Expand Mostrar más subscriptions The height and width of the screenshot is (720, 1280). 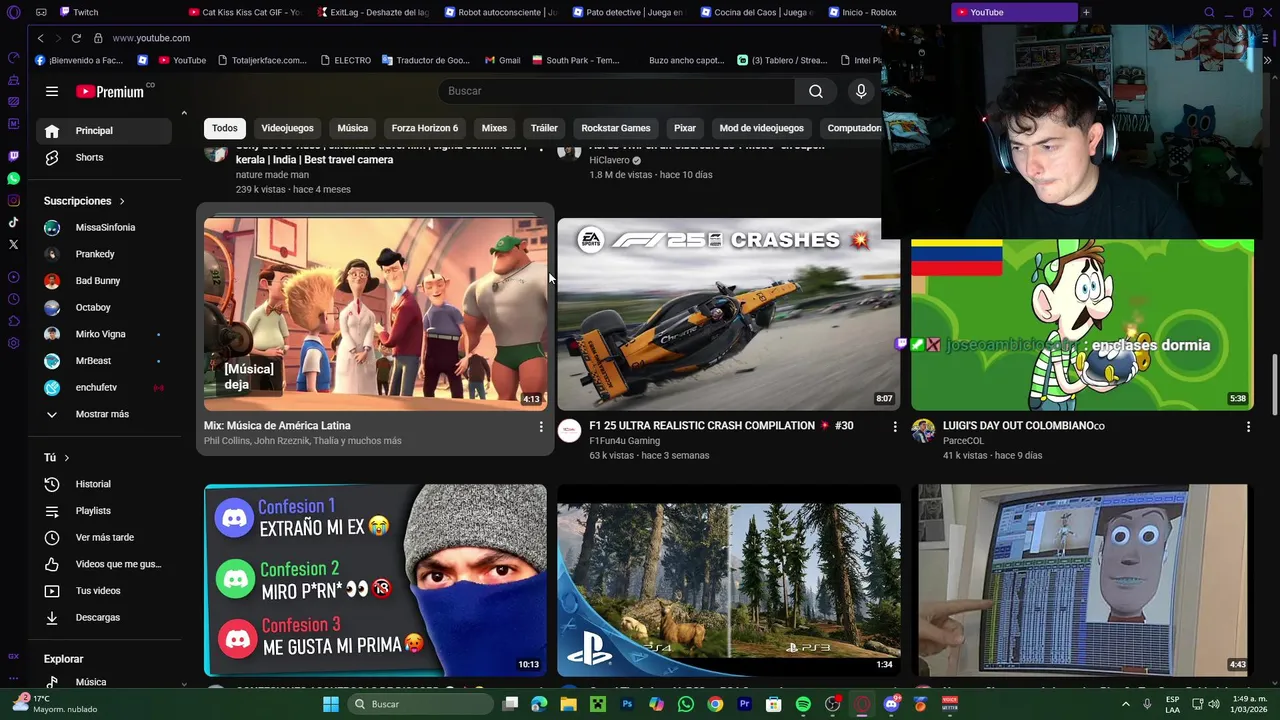pyautogui.click(x=104, y=414)
